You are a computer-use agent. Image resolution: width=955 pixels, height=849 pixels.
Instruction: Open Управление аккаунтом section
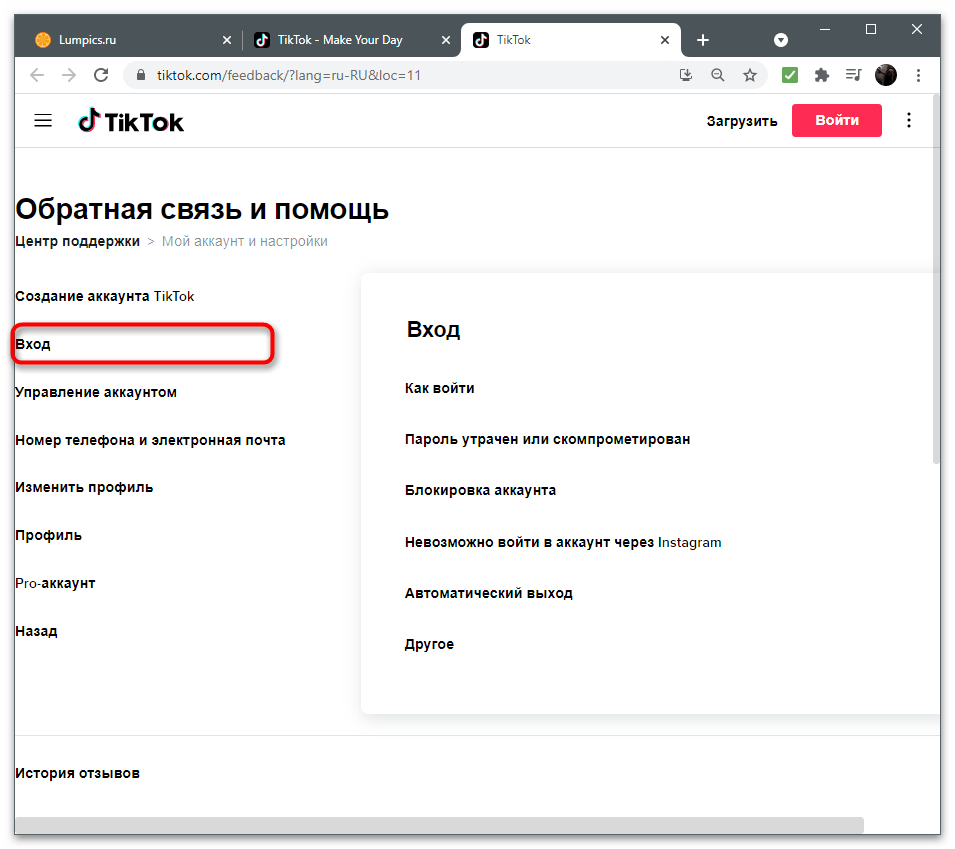(96, 392)
